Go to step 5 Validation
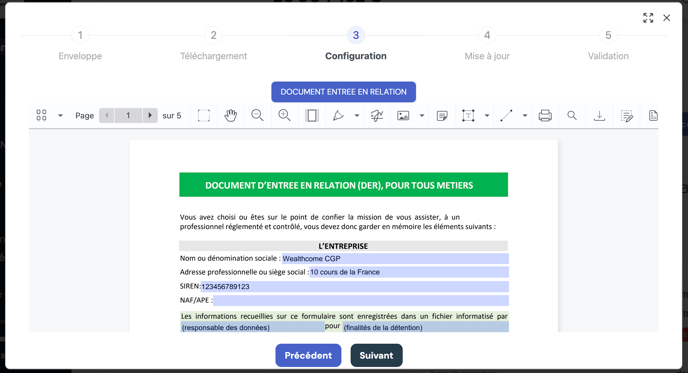Screen dimensions: 688x373 (x=608, y=44)
